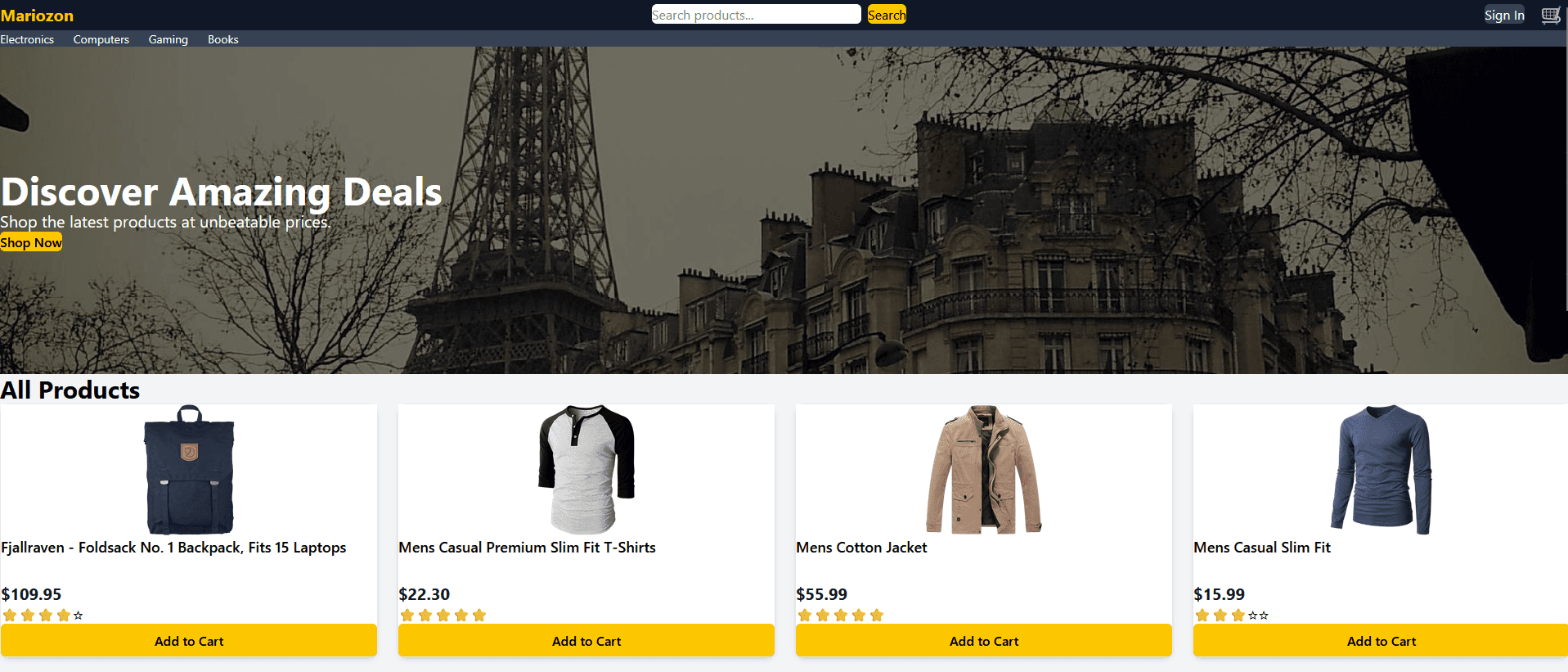1568x672 pixels.
Task: Click the Discover Amazing Deals headline
Action: coord(221,192)
